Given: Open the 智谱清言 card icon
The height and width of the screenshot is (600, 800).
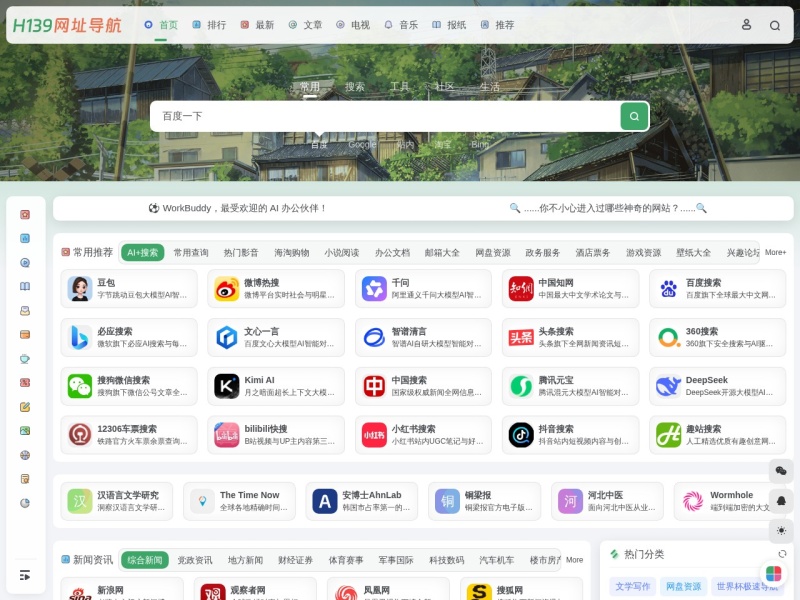Looking at the screenshot, I should (x=374, y=337).
